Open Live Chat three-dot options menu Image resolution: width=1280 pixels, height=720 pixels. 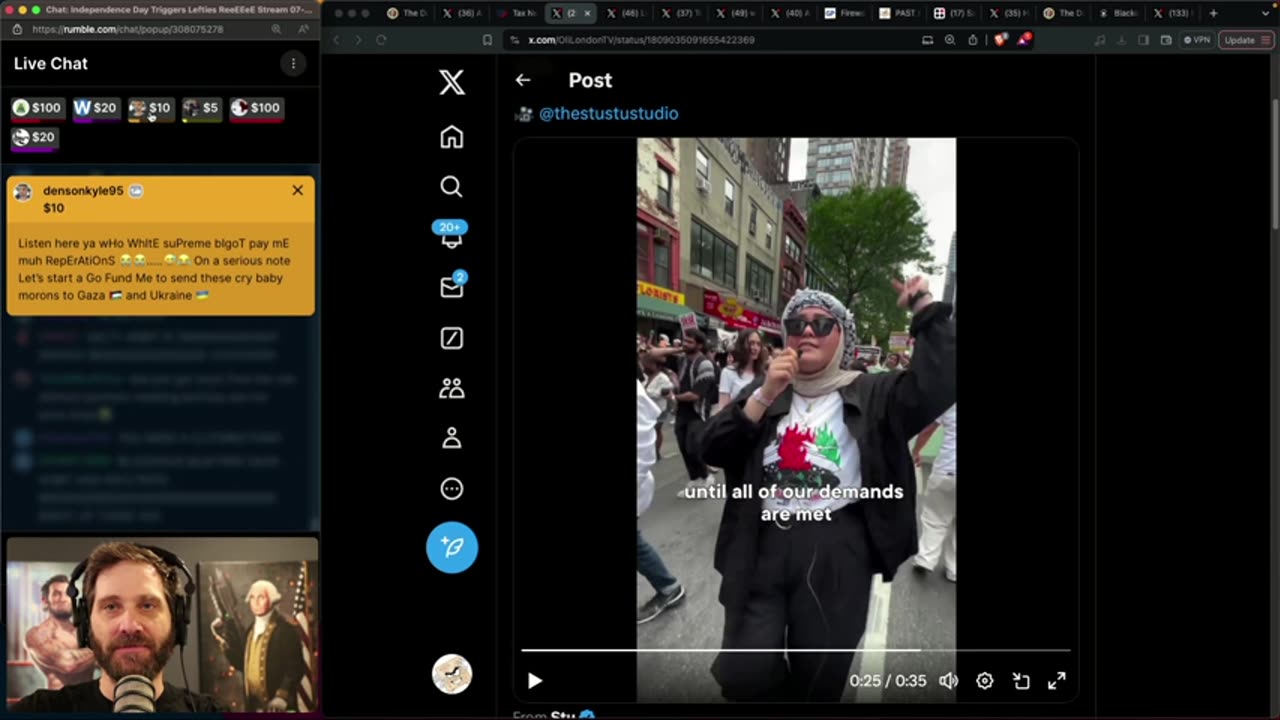click(293, 64)
